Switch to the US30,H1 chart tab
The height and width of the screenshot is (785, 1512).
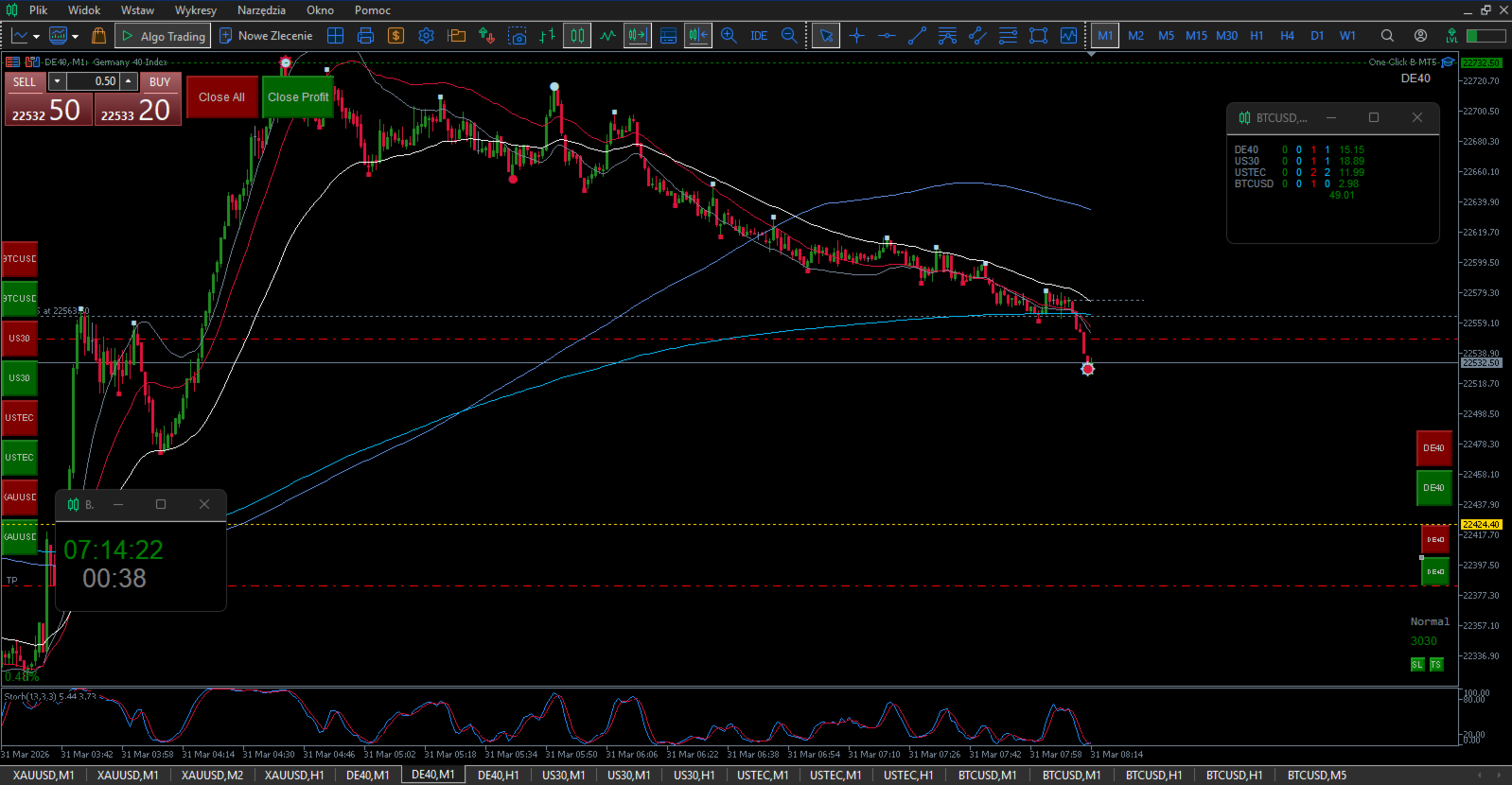click(x=694, y=776)
